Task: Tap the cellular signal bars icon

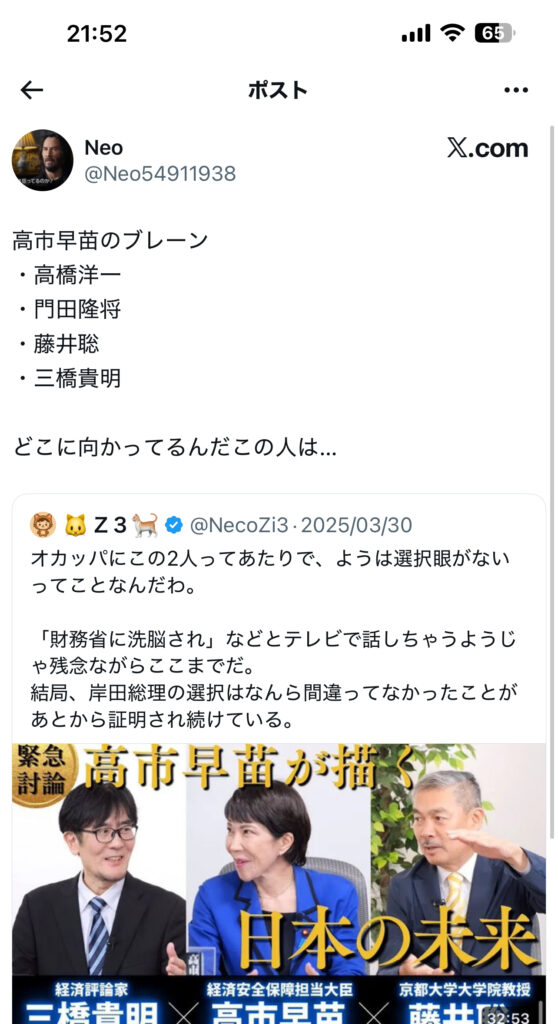Action: [416, 33]
